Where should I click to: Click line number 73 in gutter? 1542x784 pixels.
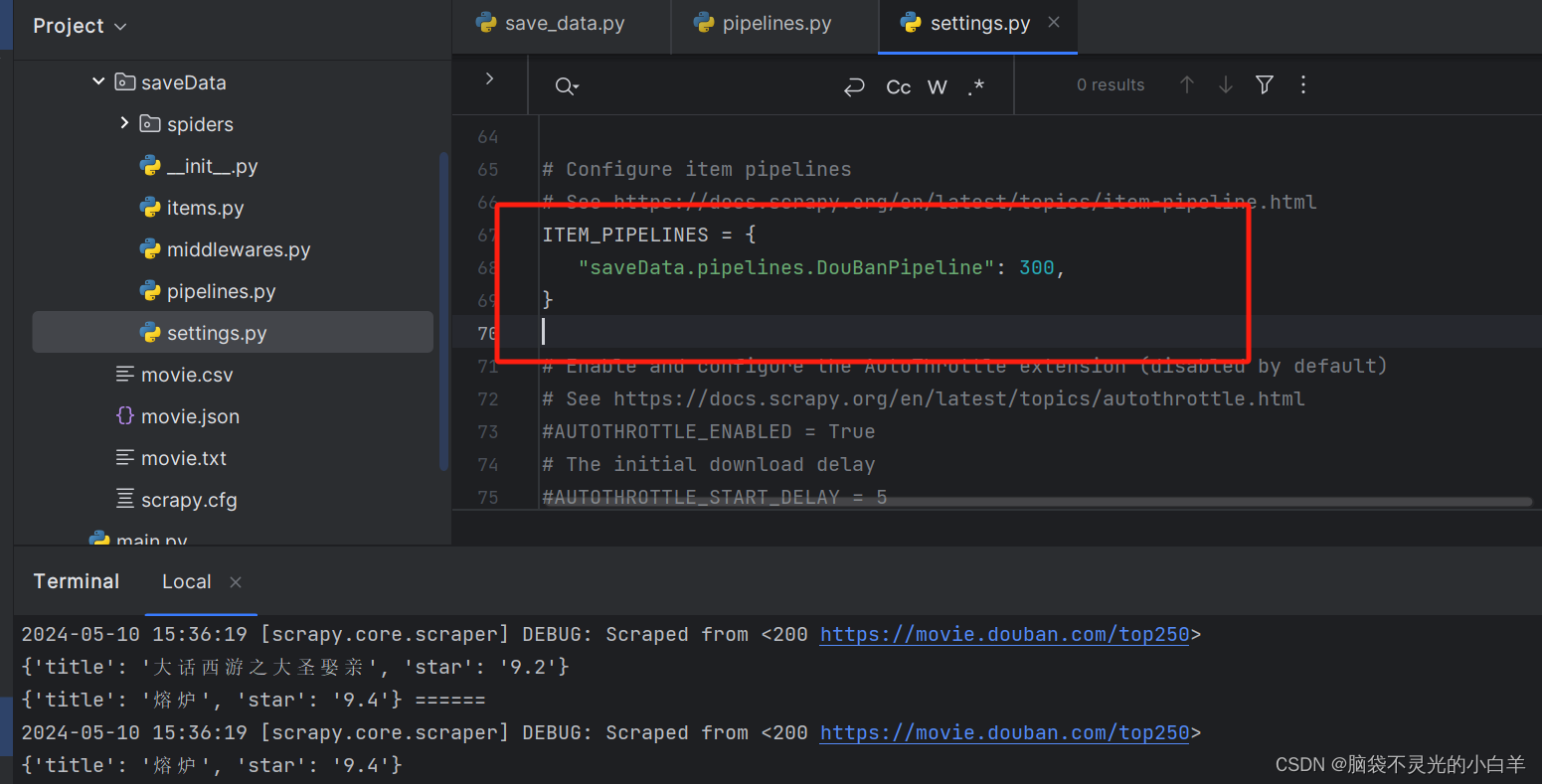tap(487, 431)
